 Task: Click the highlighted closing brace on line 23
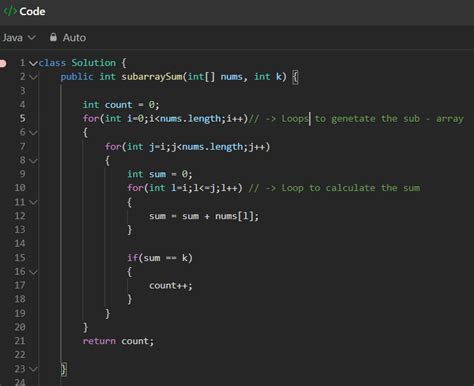pyautogui.click(x=64, y=369)
